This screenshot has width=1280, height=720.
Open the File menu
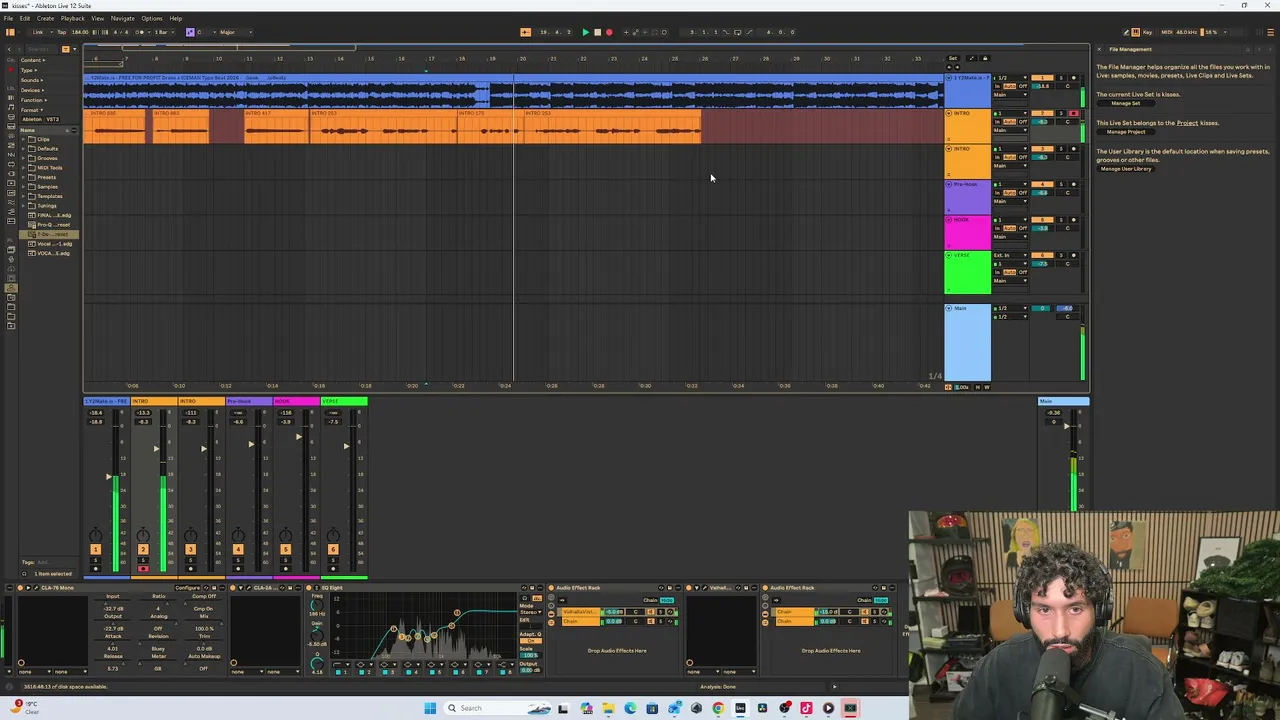(8, 18)
